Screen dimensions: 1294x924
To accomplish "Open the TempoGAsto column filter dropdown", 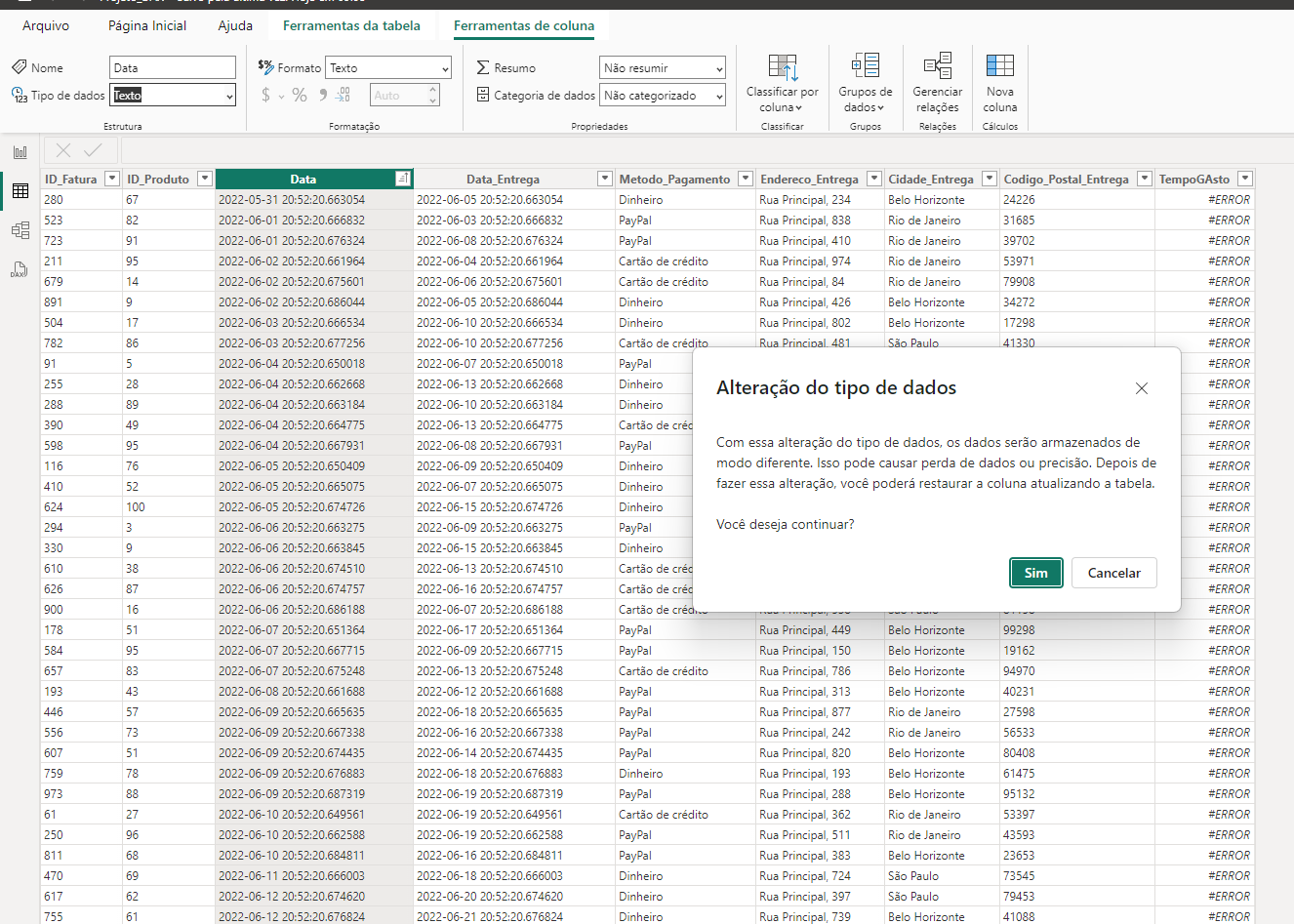I will [1245, 179].
